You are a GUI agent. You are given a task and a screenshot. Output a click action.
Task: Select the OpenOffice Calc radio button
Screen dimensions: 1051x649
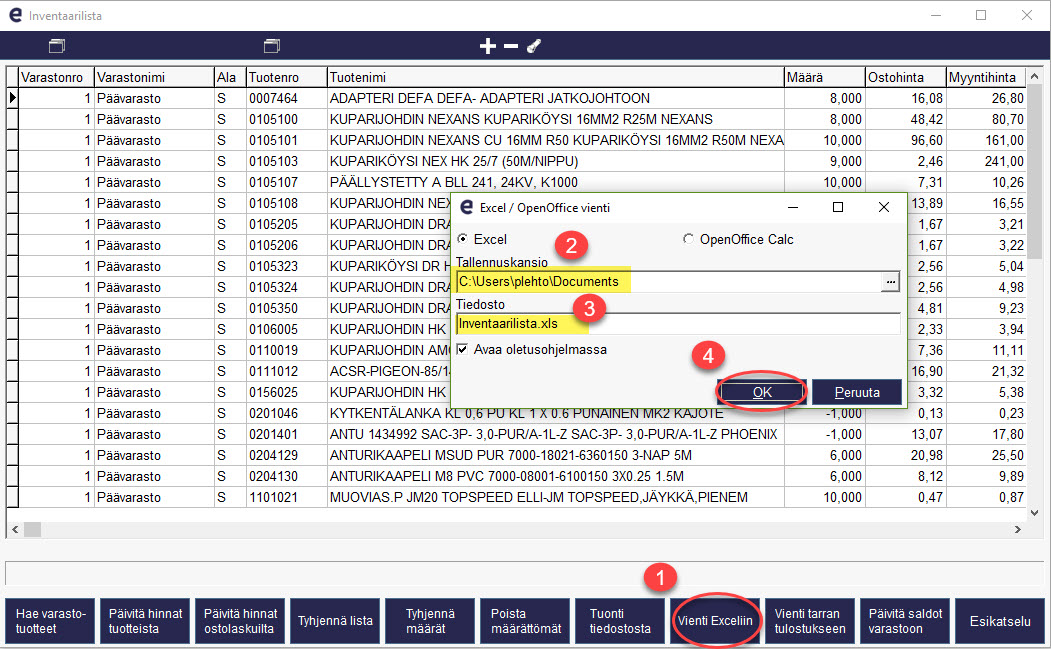click(x=688, y=239)
